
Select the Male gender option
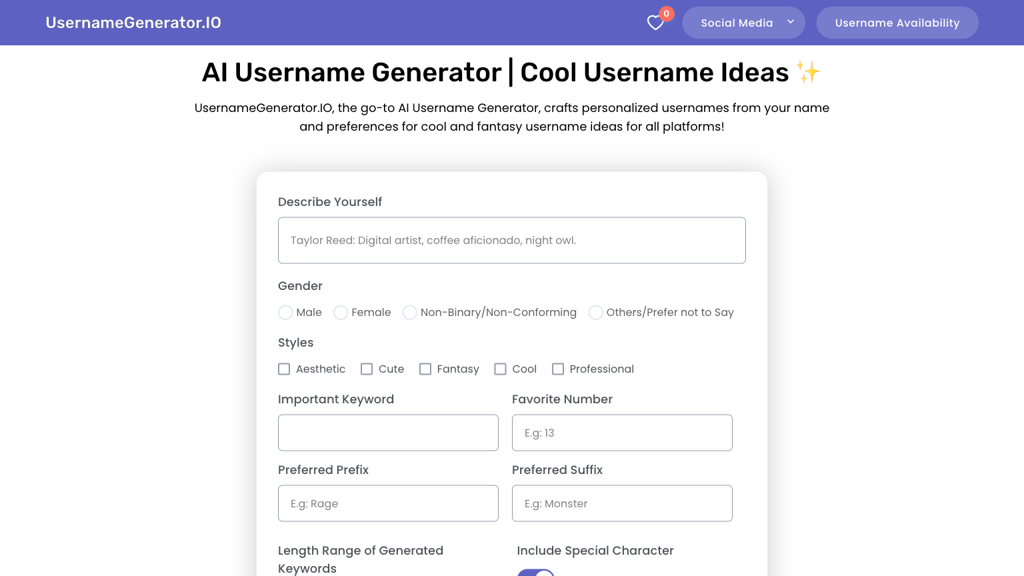pos(285,312)
